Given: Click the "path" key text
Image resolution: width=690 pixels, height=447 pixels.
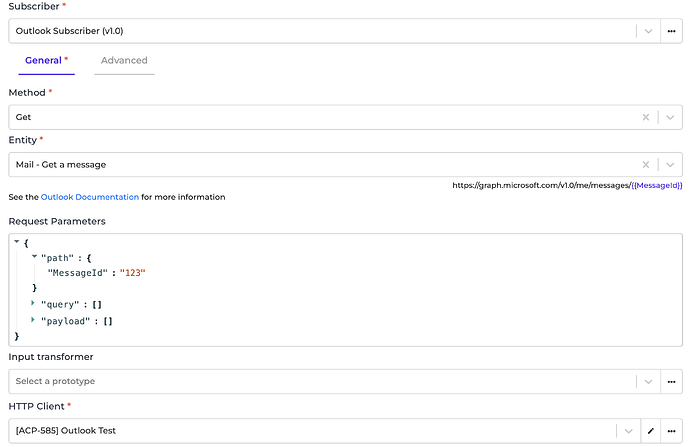Looking at the screenshot, I should pos(57,258).
